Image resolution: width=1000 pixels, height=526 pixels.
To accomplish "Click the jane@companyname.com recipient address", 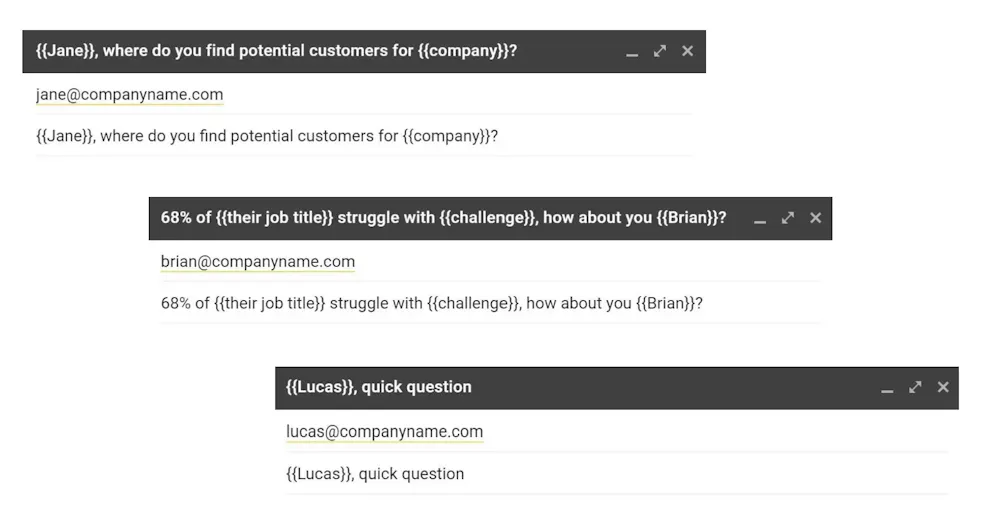I will pos(129,95).
